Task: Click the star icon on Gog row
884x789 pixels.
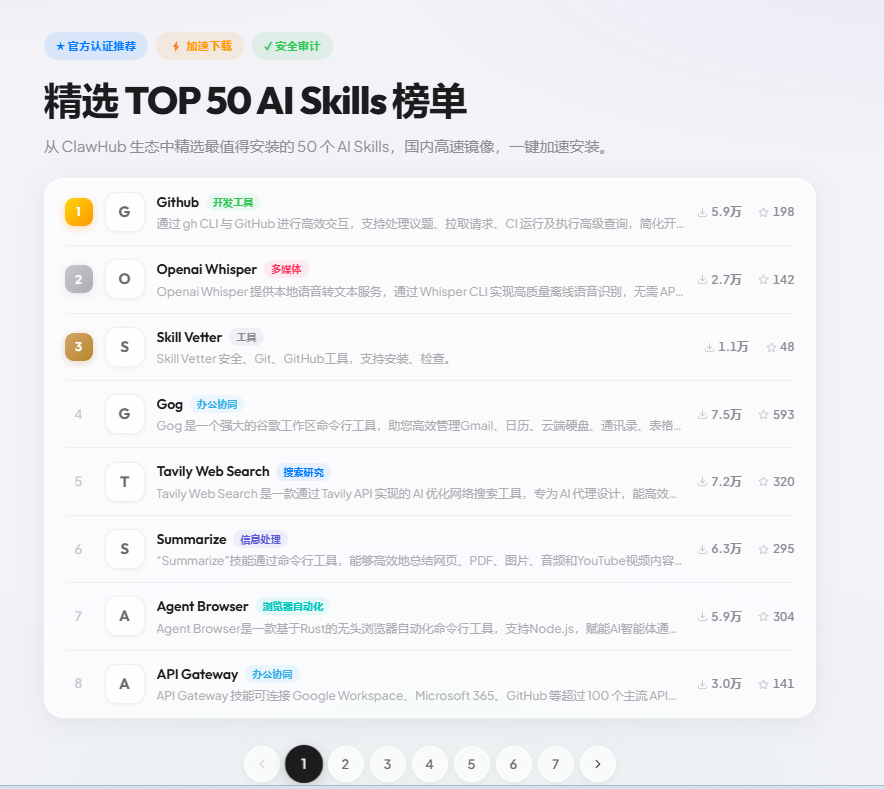Action: (x=764, y=414)
